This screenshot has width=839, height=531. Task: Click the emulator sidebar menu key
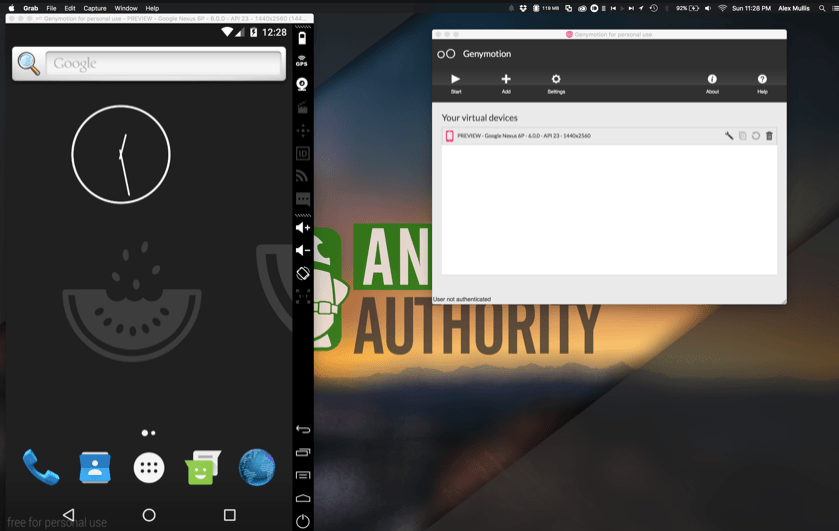(303, 475)
